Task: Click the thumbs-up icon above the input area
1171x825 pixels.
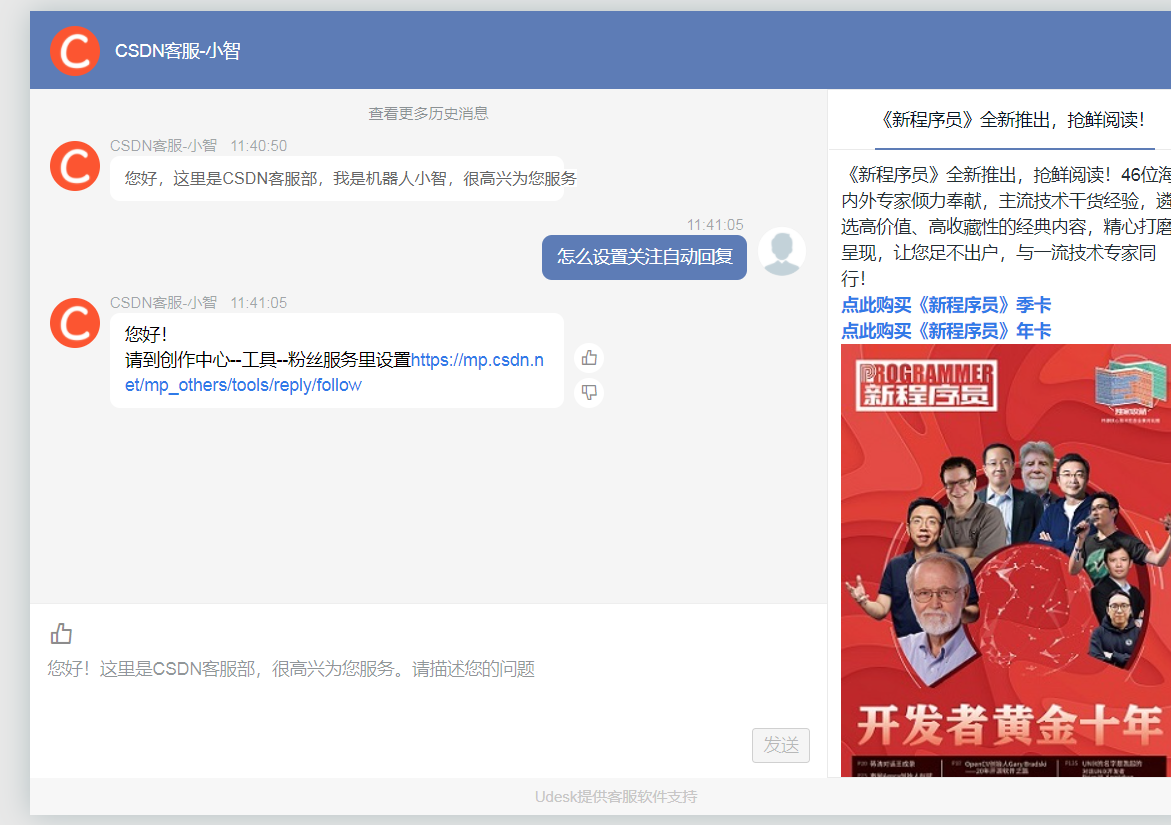Action: [x=61, y=633]
